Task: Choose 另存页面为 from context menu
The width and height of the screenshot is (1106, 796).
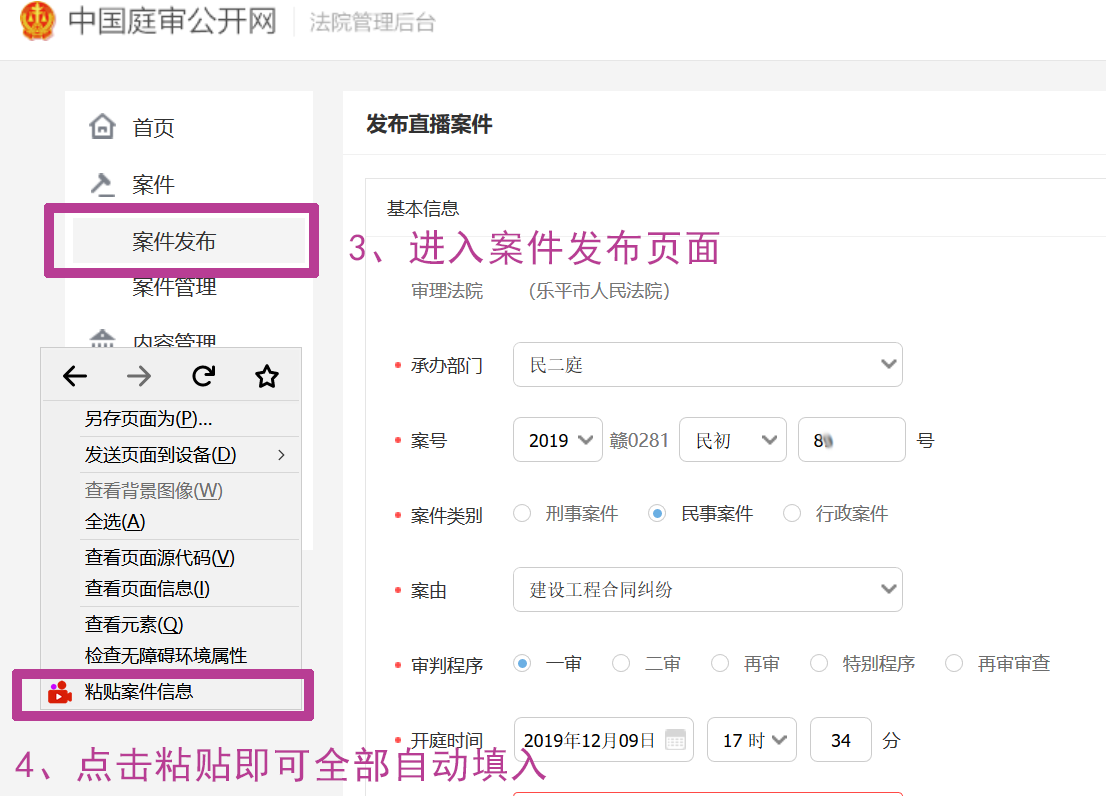Action: (x=148, y=419)
